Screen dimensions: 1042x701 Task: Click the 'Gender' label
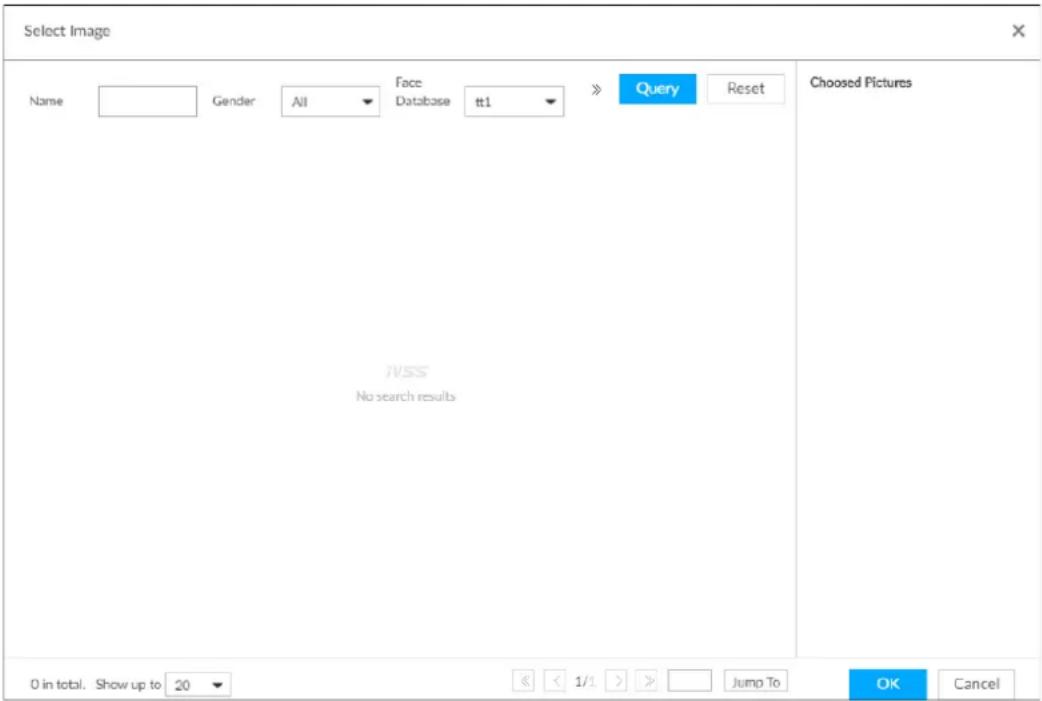[233, 101]
